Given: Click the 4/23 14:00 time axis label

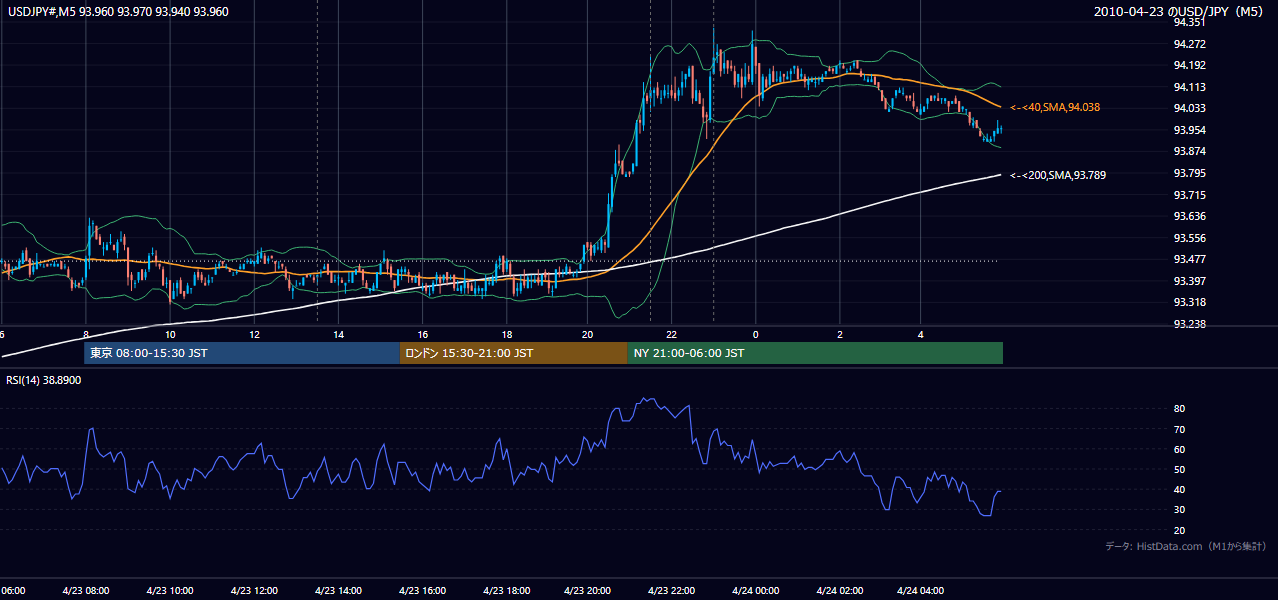Looking at the screenshot, I should 338,590.
